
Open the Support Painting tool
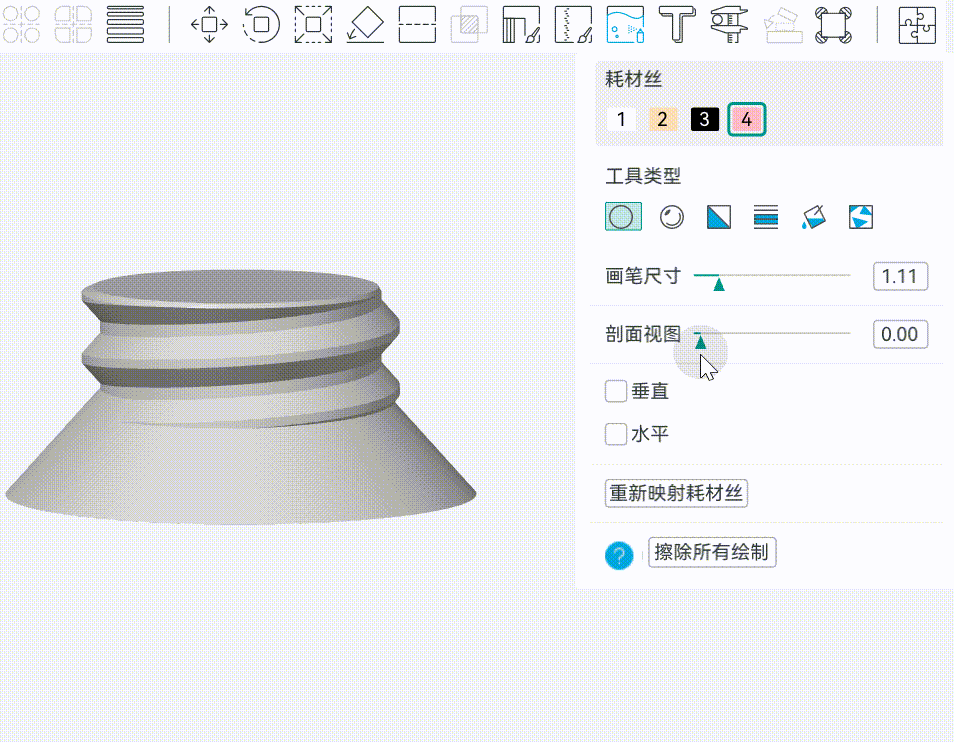[521, 24]
